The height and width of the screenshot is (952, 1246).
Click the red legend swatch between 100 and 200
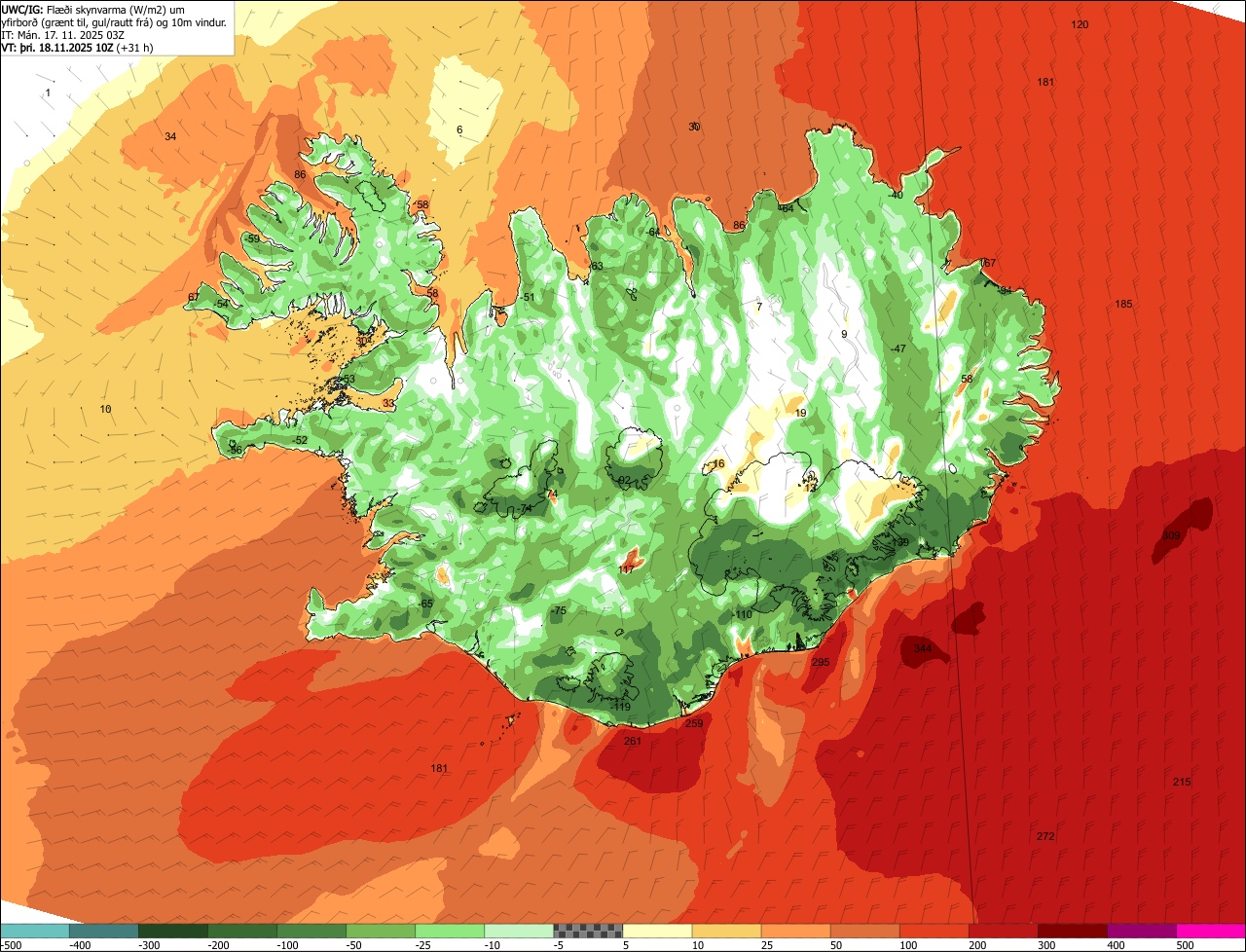click(x=934, y=931)
